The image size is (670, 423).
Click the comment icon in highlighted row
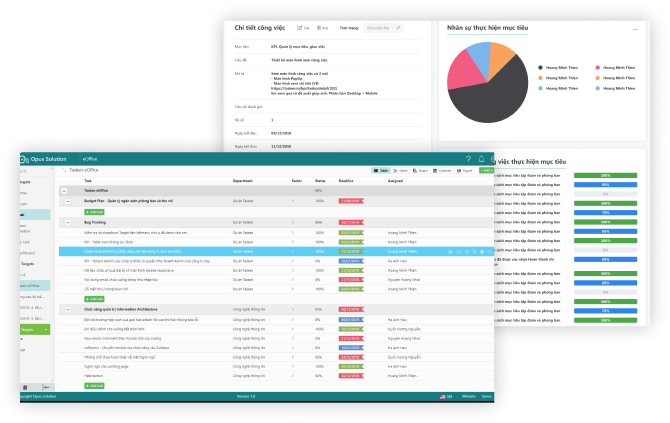click(459, 252)
